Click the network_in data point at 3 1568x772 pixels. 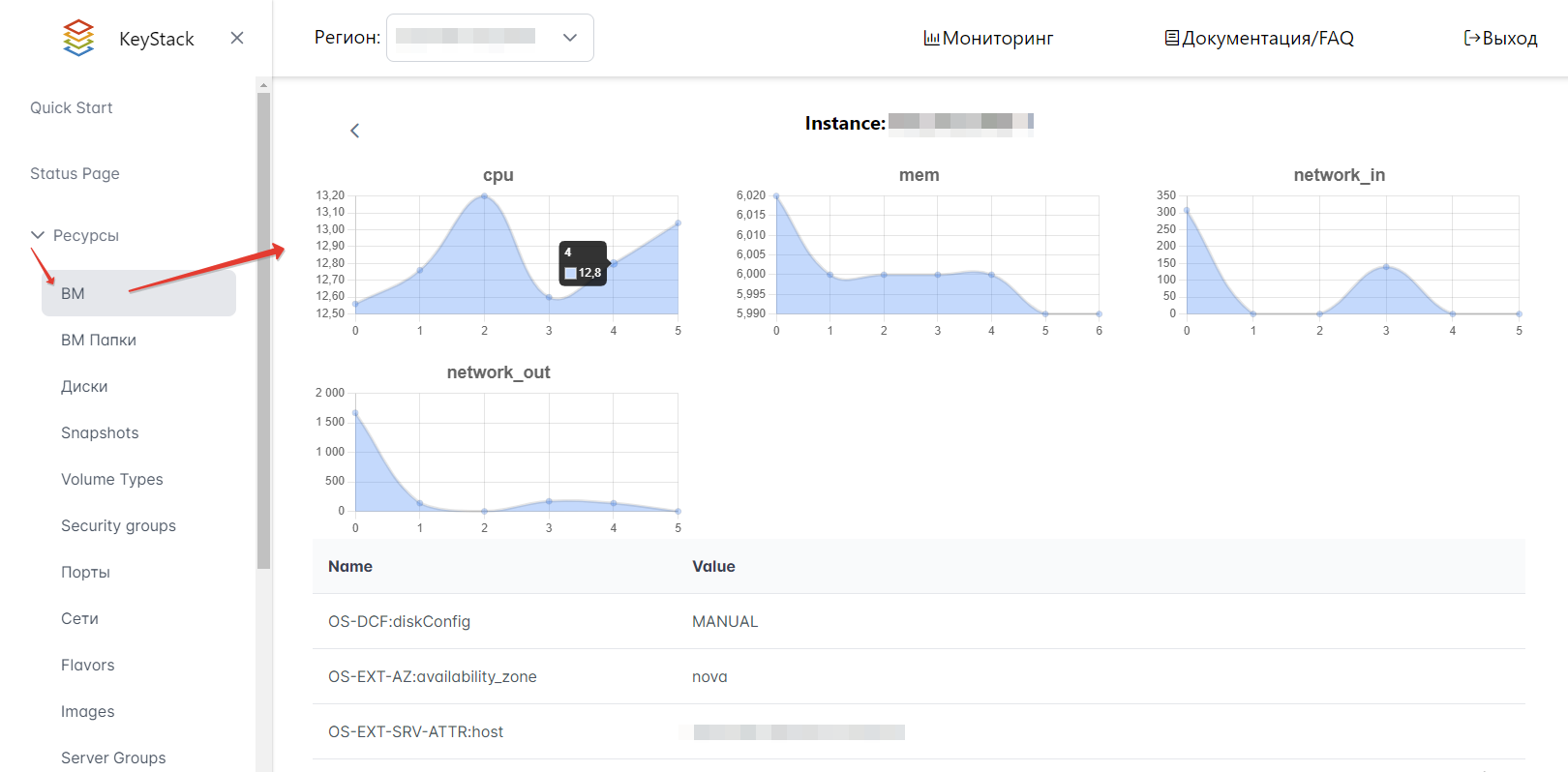point(1386,267)
